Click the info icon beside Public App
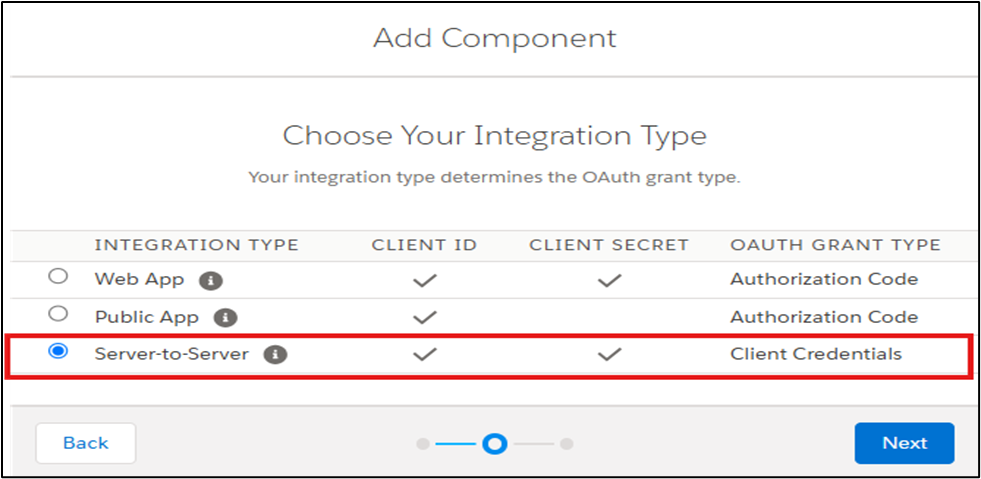 225,318
